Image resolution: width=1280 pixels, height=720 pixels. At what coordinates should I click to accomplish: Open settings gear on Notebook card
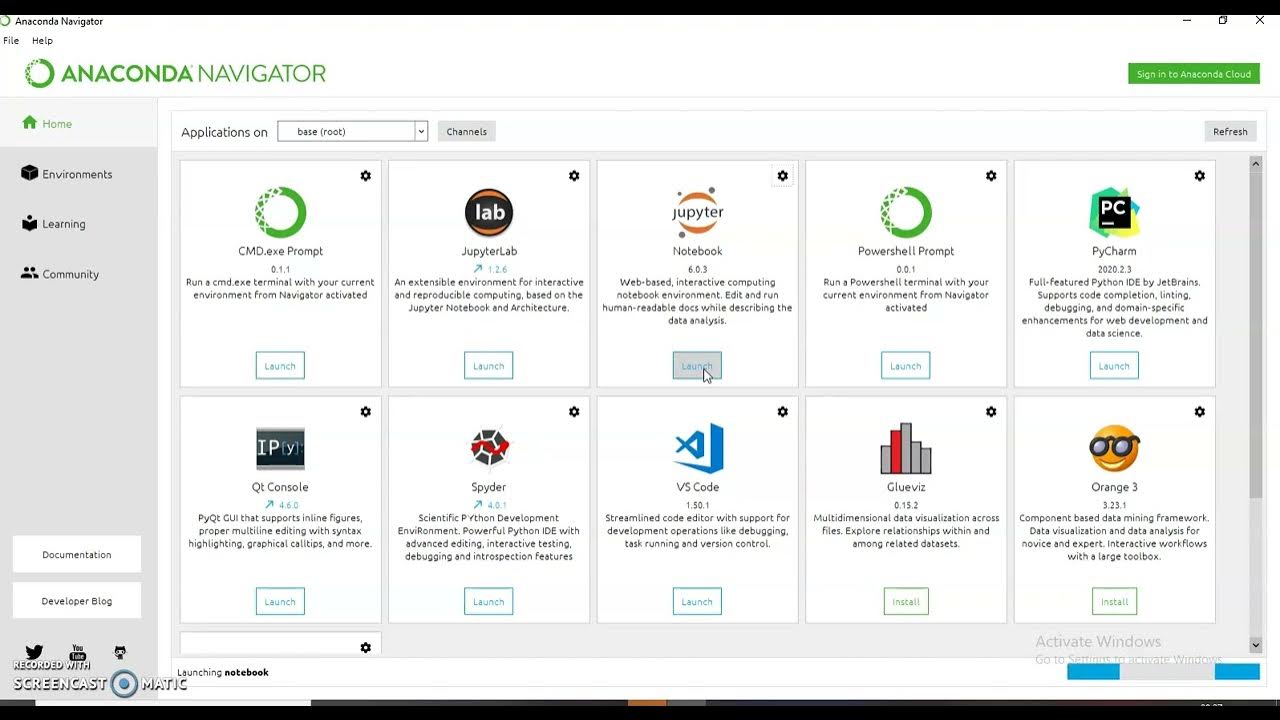[783, 176]
